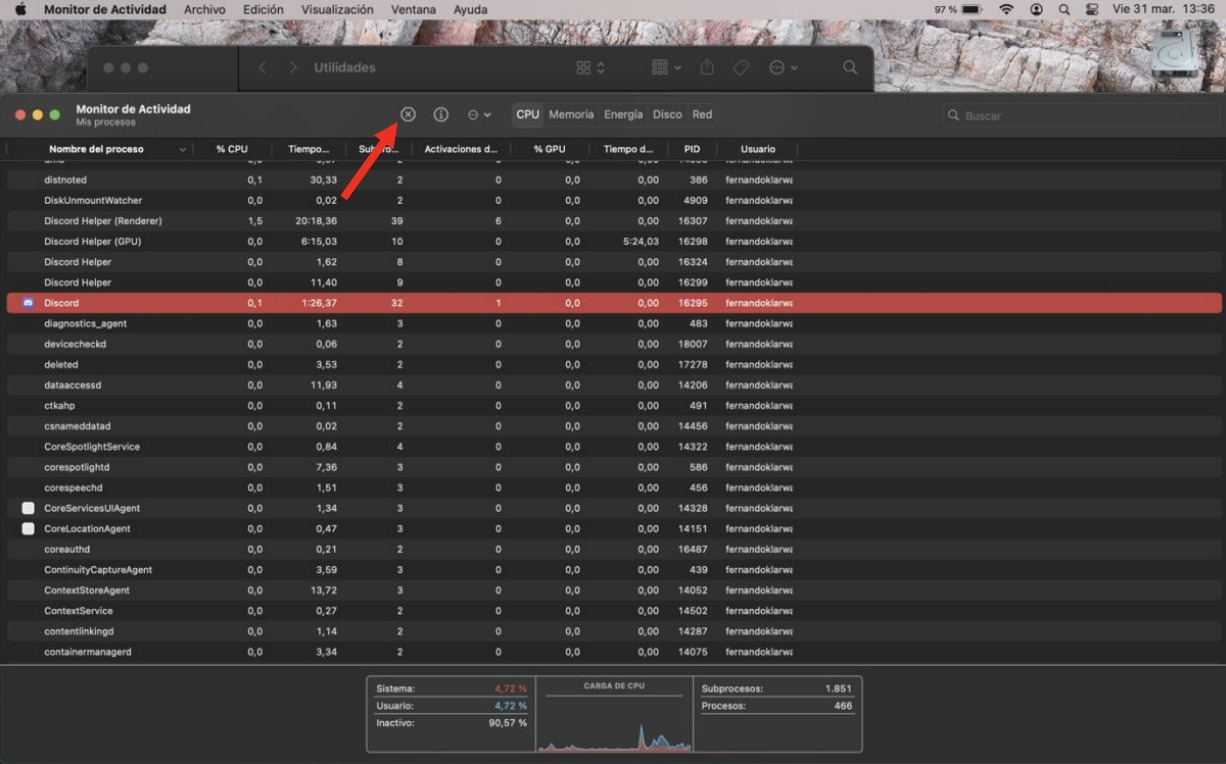
Task: Click search icon in Utilidades Finder window
Action: click(850, 67)
